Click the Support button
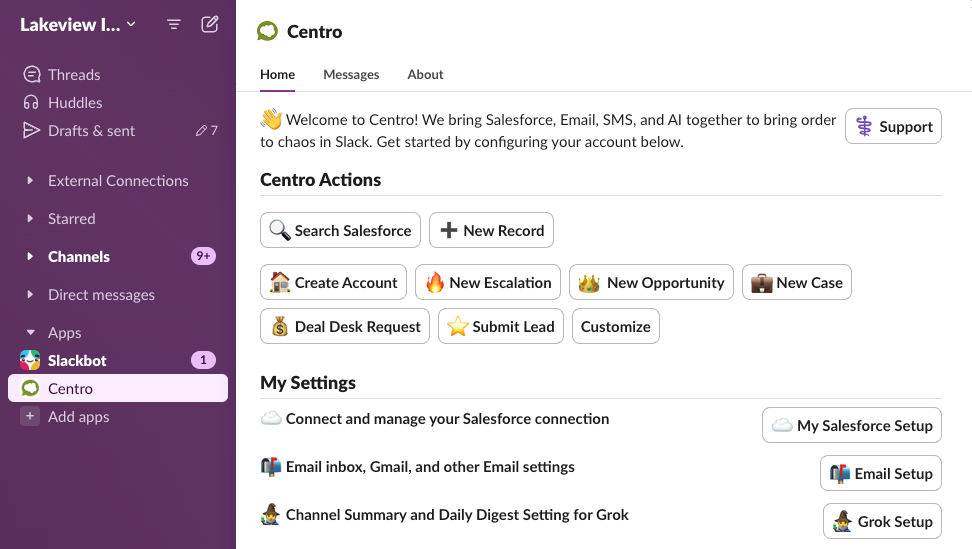This screenshot has height=549, width=972. tap(893, 126)
